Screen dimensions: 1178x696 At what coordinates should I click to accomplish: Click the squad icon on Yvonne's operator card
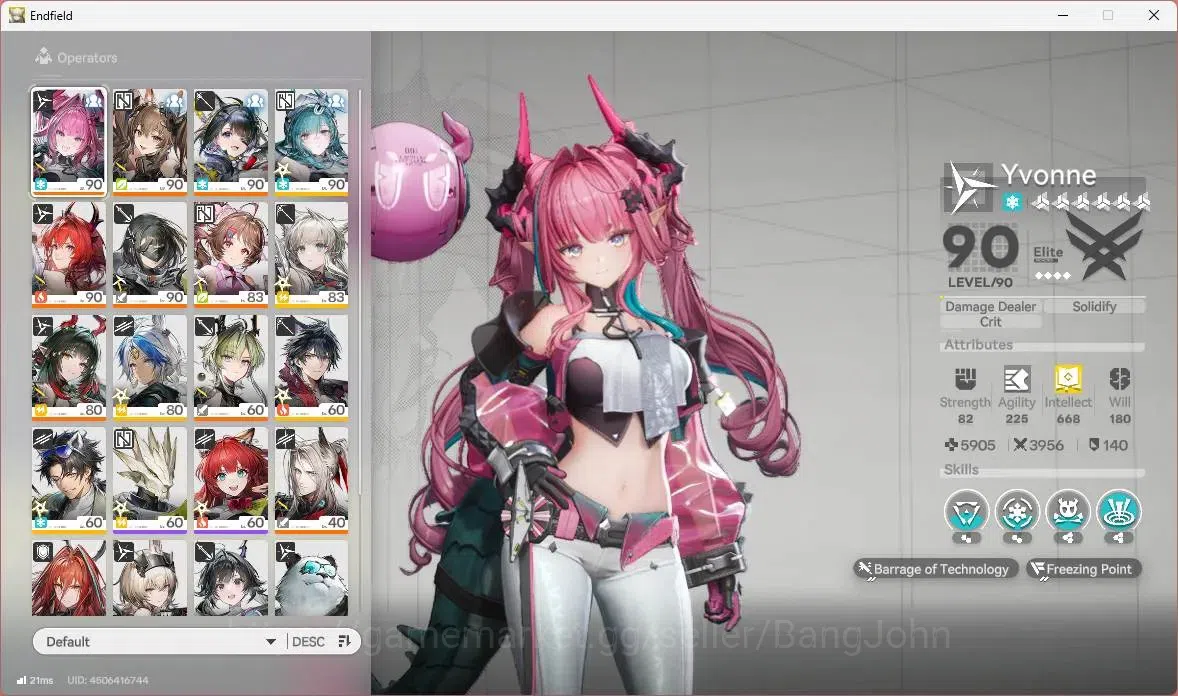[x=93, y=100]
